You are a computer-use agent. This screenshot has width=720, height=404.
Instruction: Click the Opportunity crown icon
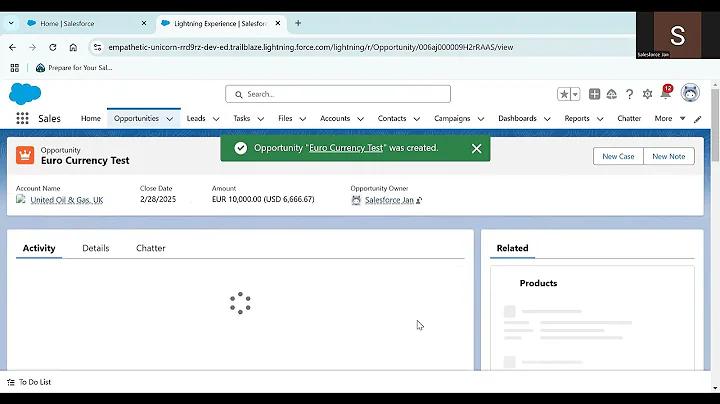(x=25, y=155)
